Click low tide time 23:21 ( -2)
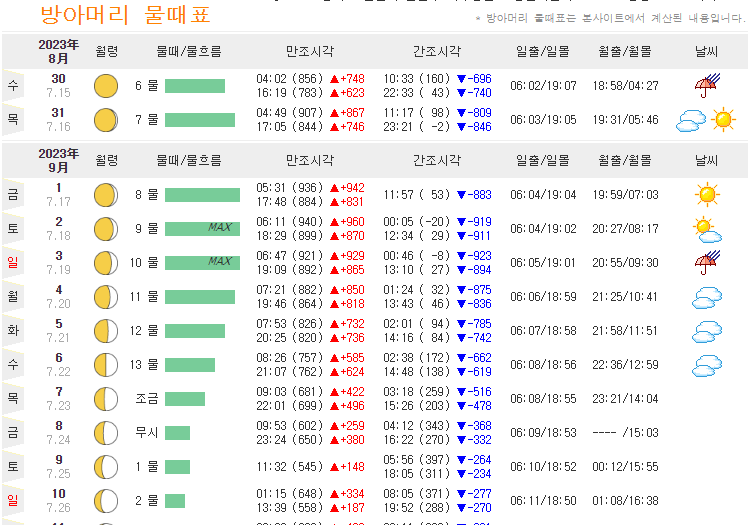Image resolution: width=749 pixels, height=525 pixels. (417, 127)
